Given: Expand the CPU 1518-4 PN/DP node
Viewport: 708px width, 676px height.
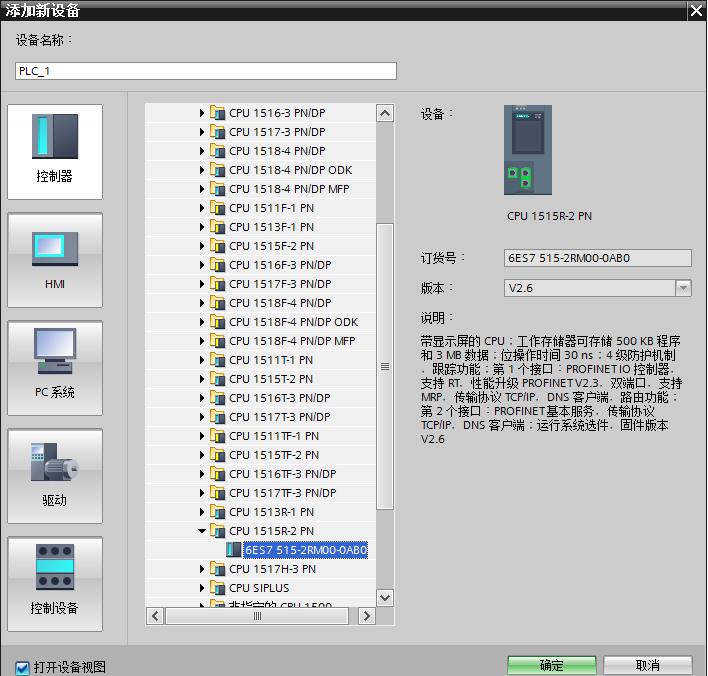Looking at the screenshot, I should point(202,151).
